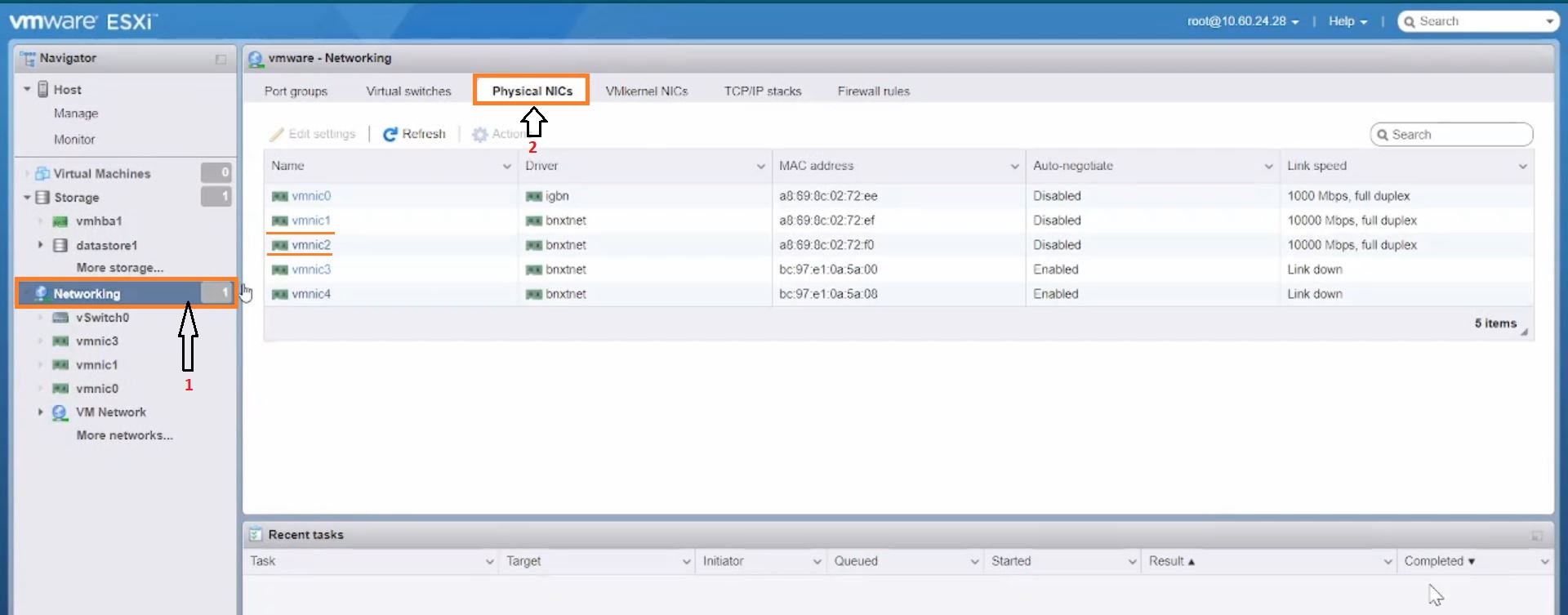This screenshot has height=615, width=1568.
Task: Click the NIC icon beside vmnic3 in table
Action: click(x=280, y=270)
